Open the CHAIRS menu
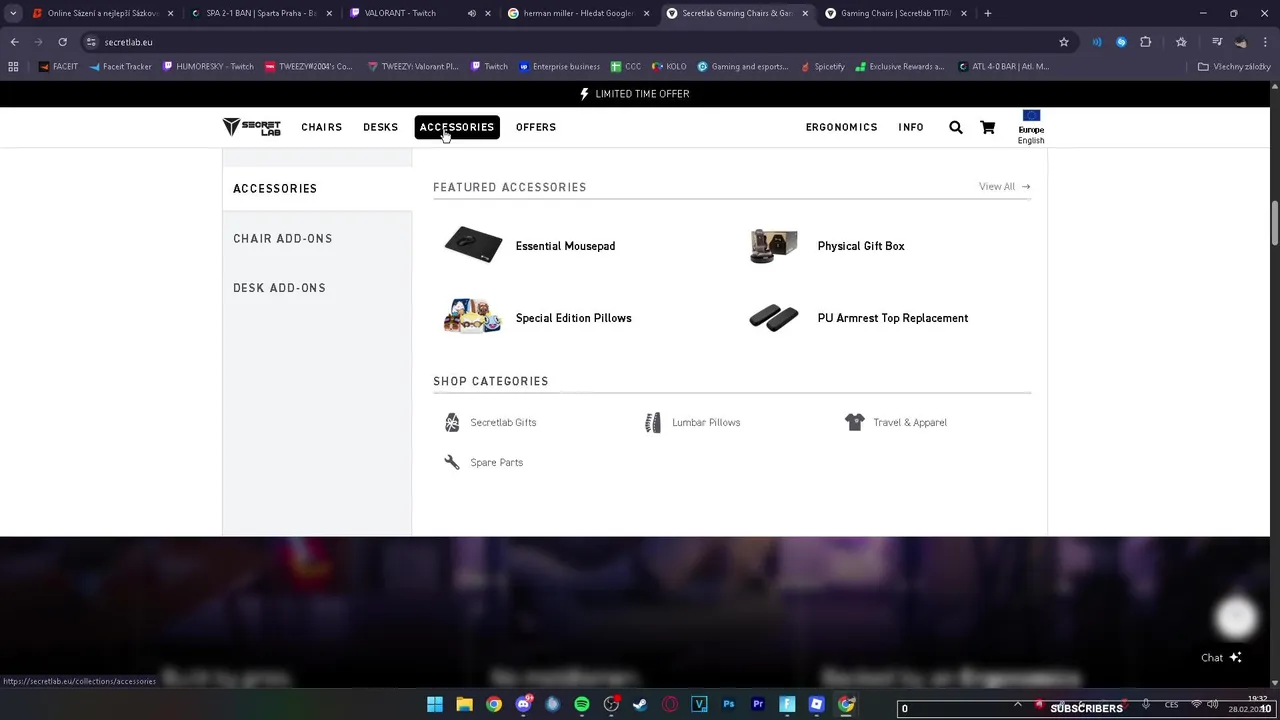This screenshot has height=720, width=1280. click(321, 127)
